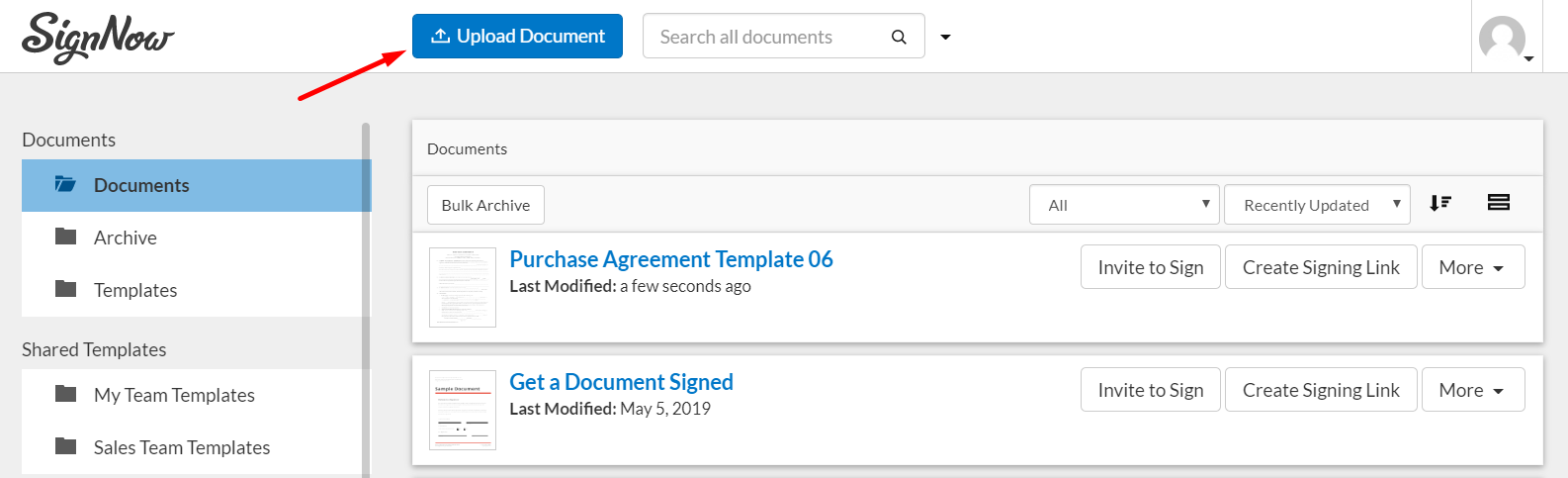Open Purchase Agreement Template 06 link
Screen dimensions: 1568x478
point(671,259)
